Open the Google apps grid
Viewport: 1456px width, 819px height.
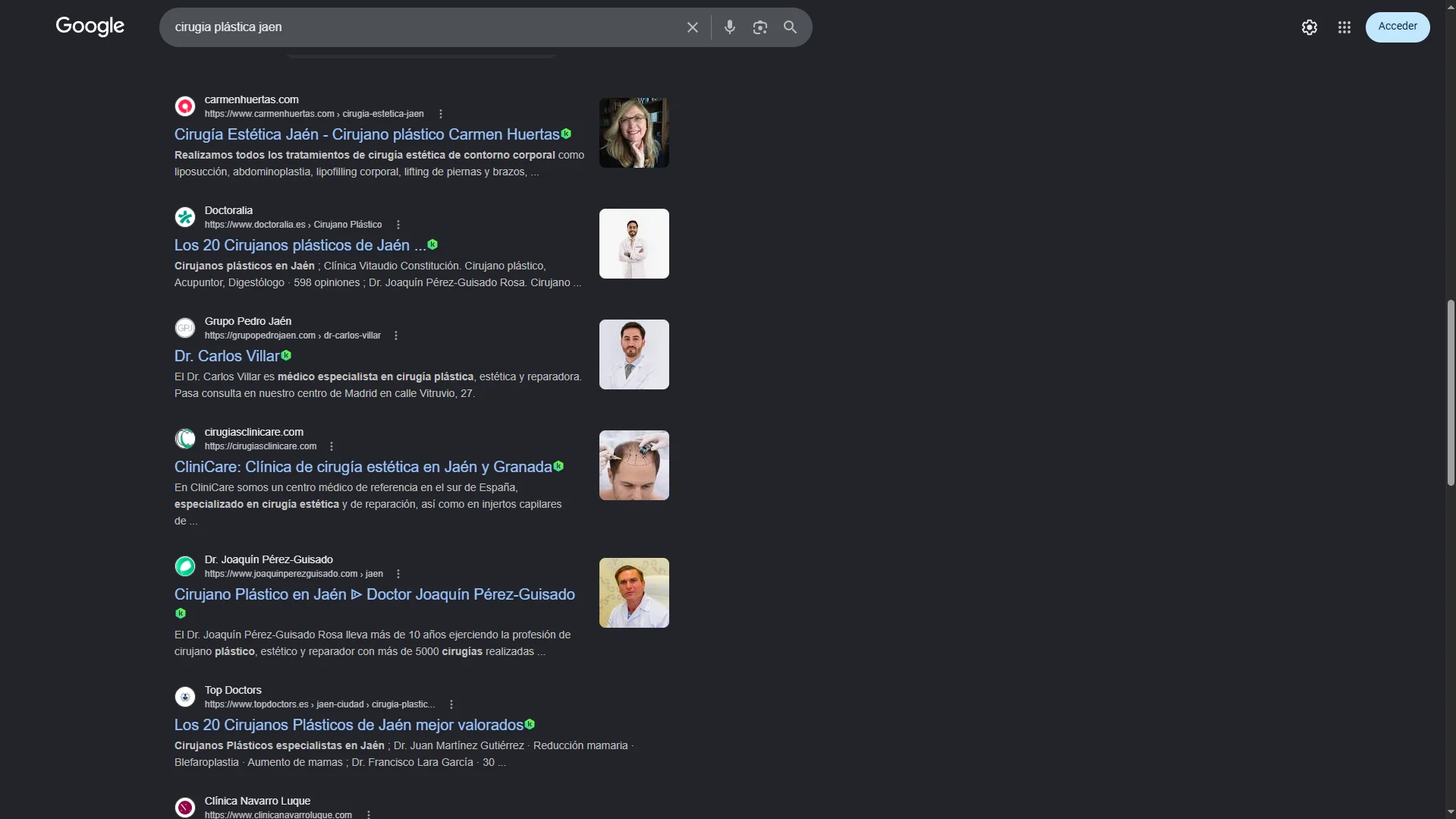click(1344, 27)
